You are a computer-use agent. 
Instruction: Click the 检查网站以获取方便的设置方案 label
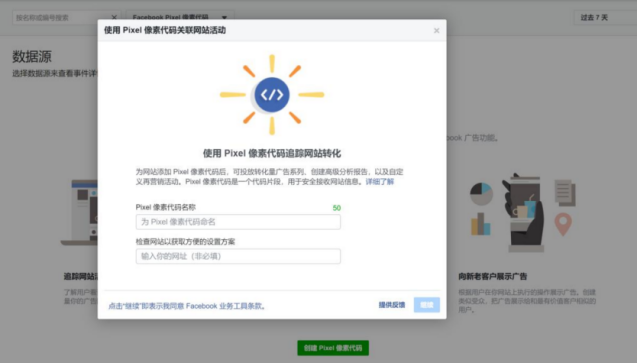click(x=185, y=242)
